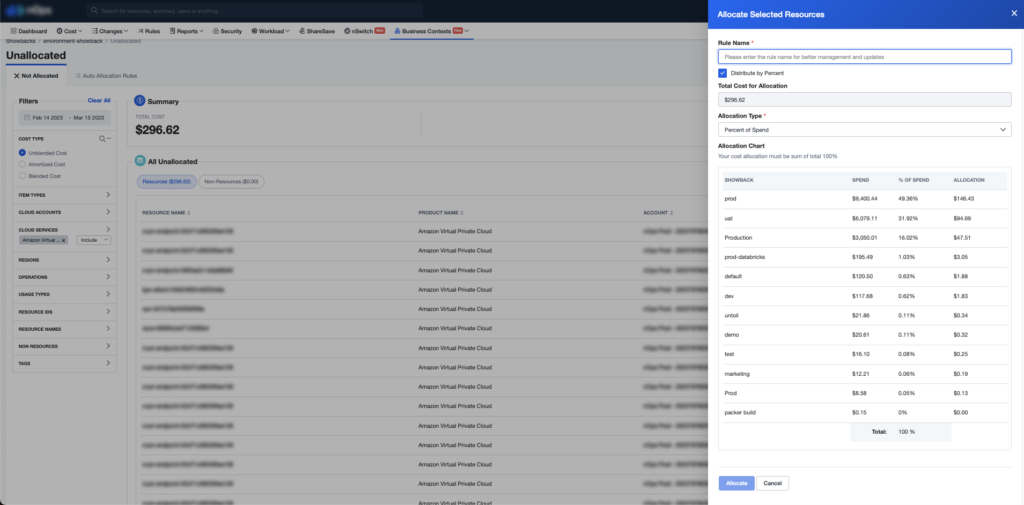Open the Business Contexts menu
The height and width of the screenshot is (505, 1024).
tap(432, 31)
